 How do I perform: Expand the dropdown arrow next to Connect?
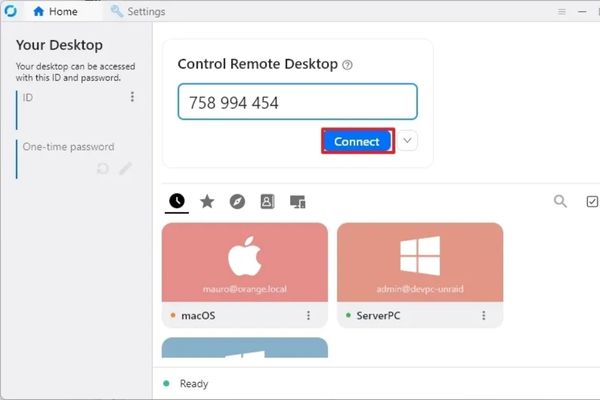tap(407, 141)
